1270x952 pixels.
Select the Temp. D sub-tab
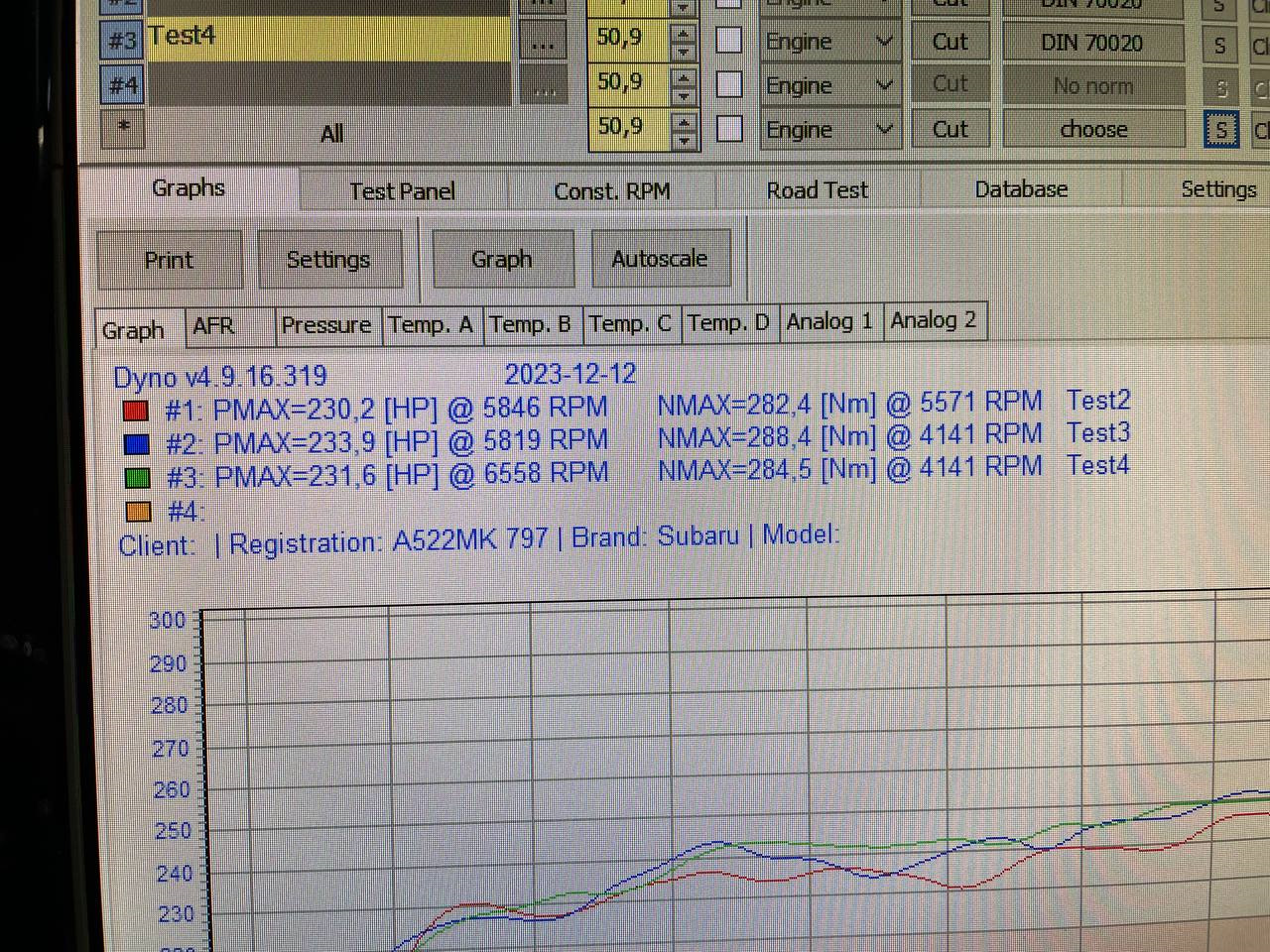(x=729, y=322)
